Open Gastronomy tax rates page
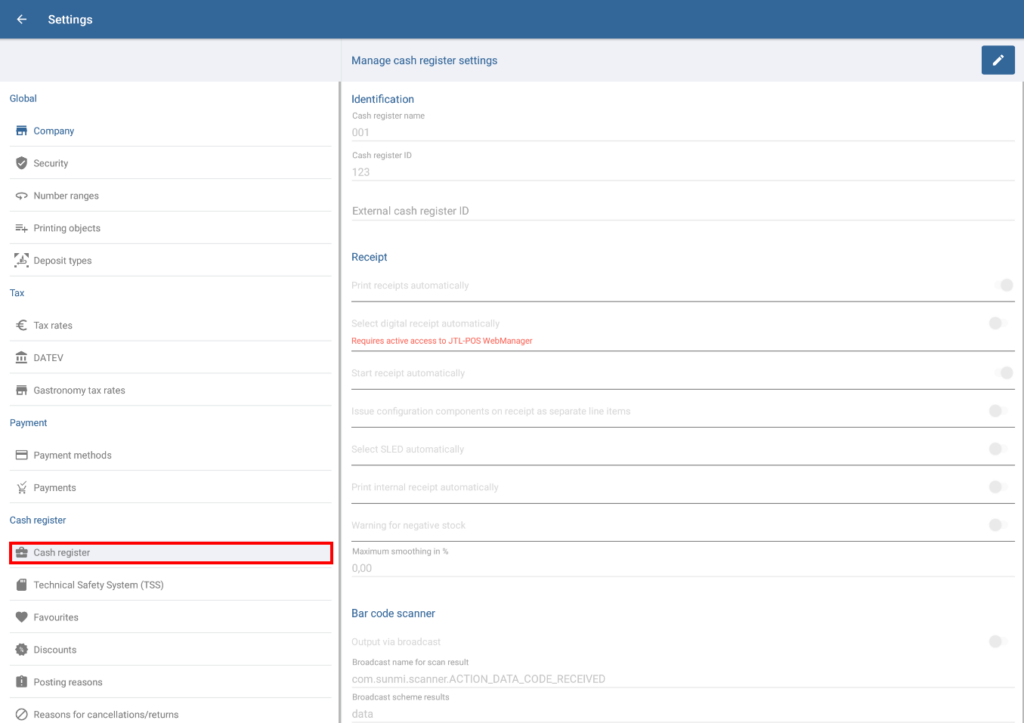The width and height of the screenshot is (1024, 723). click(x=79, y=390)
